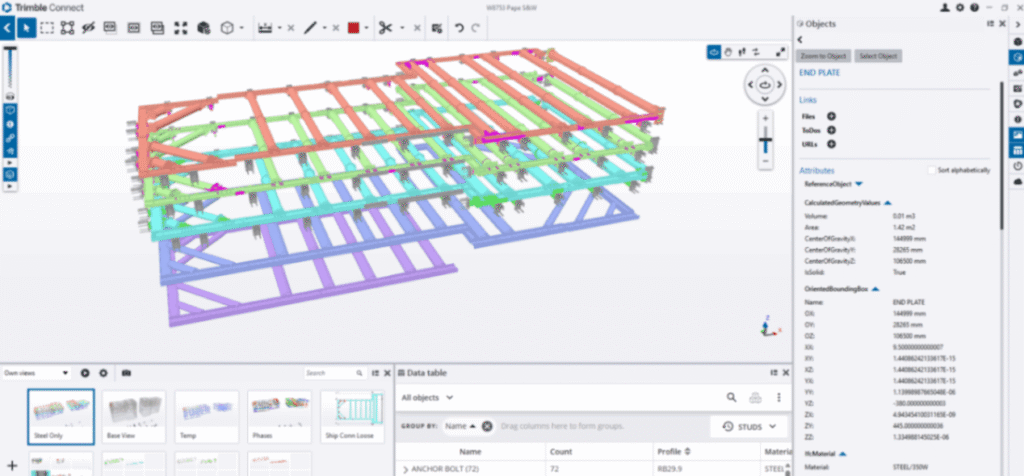This screenshot has width=1024, height=476.
Task: Open the Own views dropdown
Action: coord(36,372)
